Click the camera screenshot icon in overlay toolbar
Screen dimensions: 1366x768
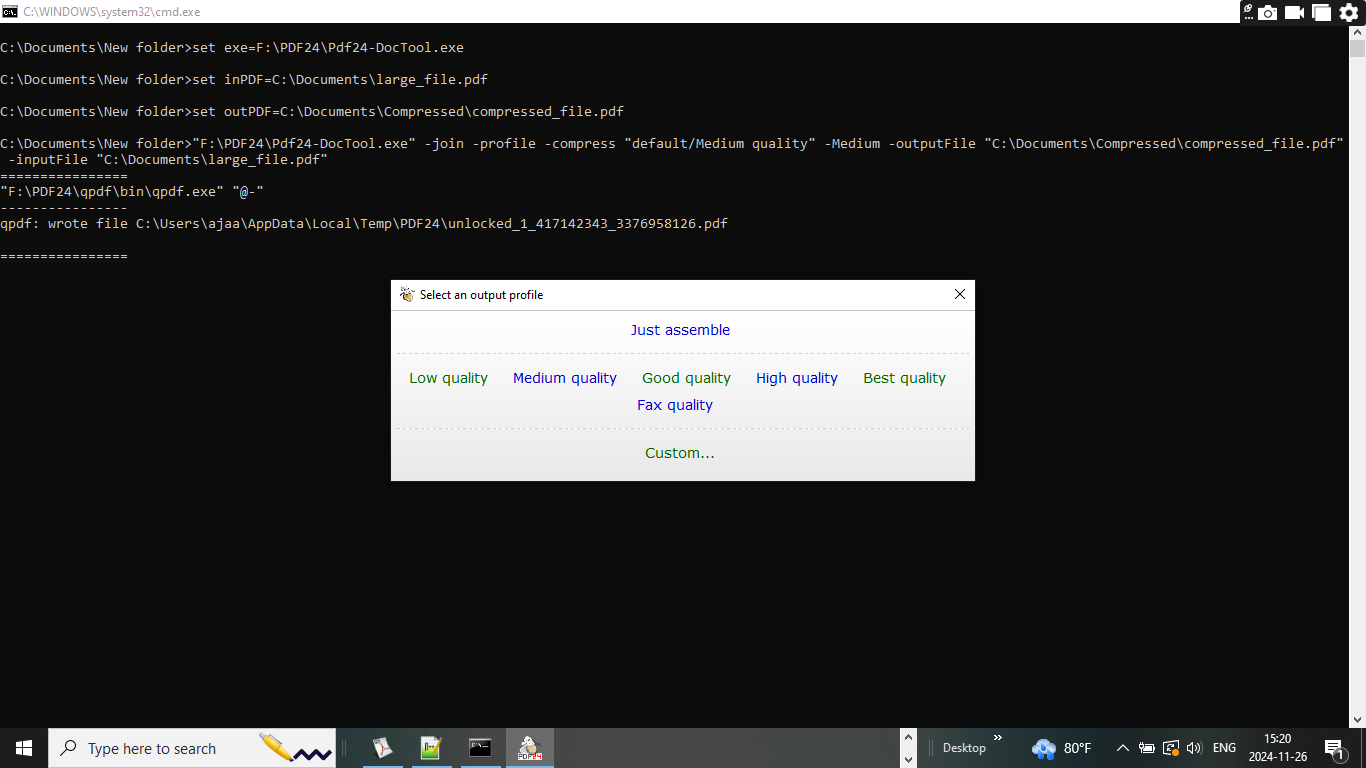click(1268, 12)
